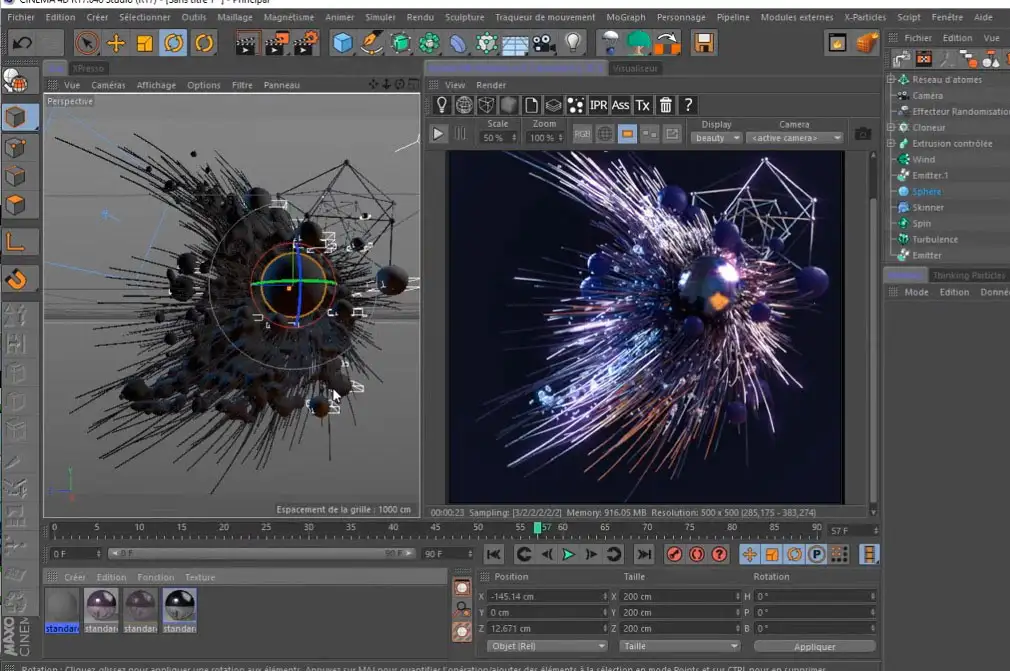
Task: Click the Scale 50 % stepper arrows
Action: [x=514, y=138]
